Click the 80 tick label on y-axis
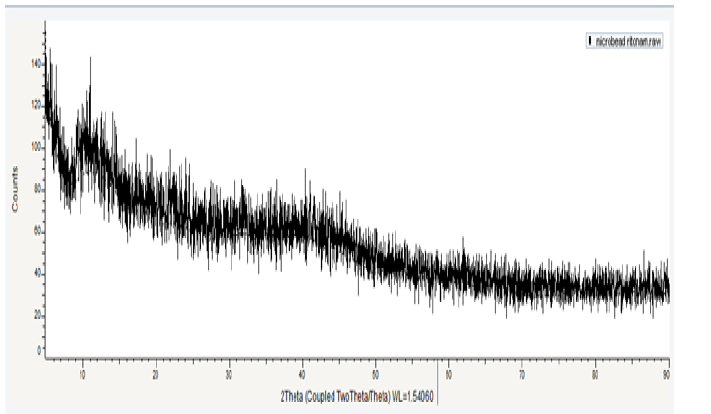Image resolution: width=711 pixels, height=414 pixels. tap(37, 188)
